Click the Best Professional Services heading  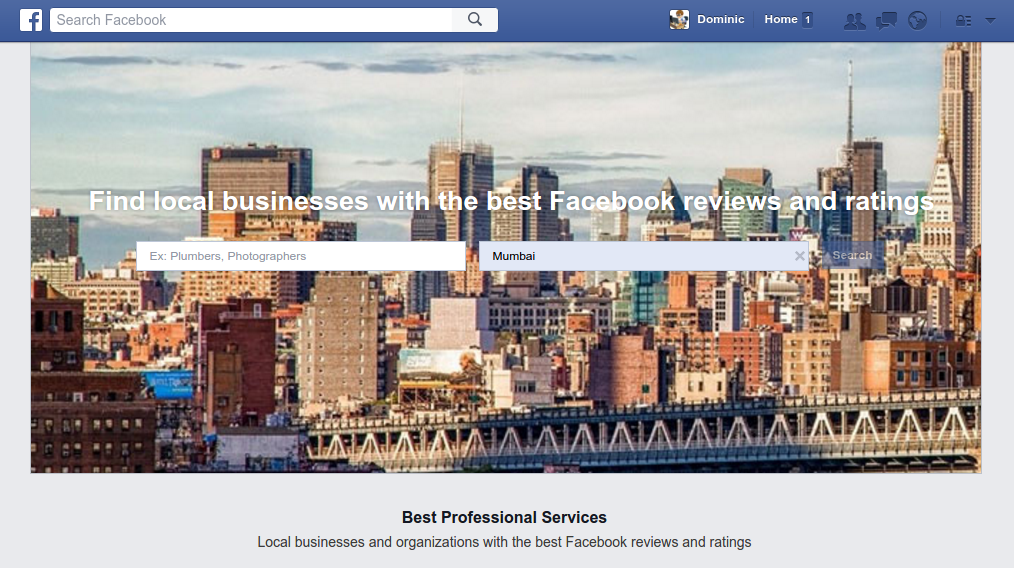pyautogui.click(x=504, y=518)
